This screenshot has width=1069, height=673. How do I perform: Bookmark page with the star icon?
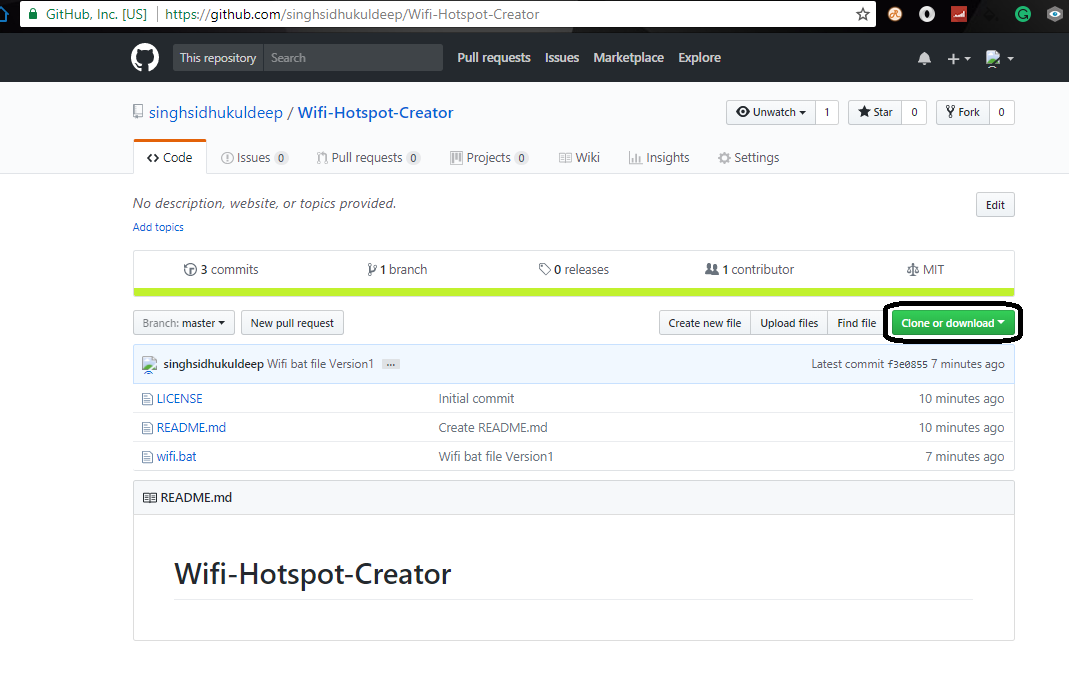862,14
